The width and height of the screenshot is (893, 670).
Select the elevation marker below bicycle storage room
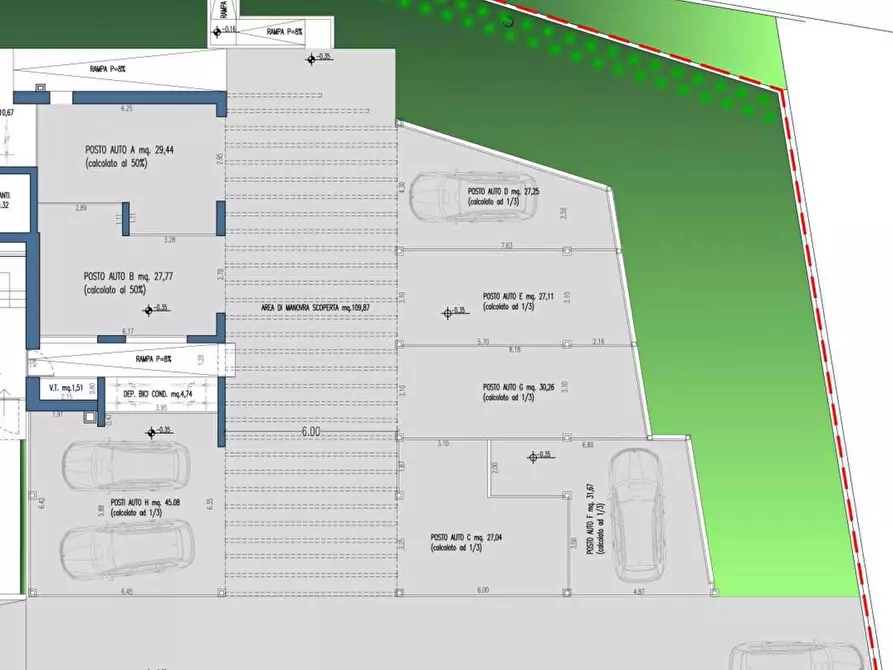point(151,432)
